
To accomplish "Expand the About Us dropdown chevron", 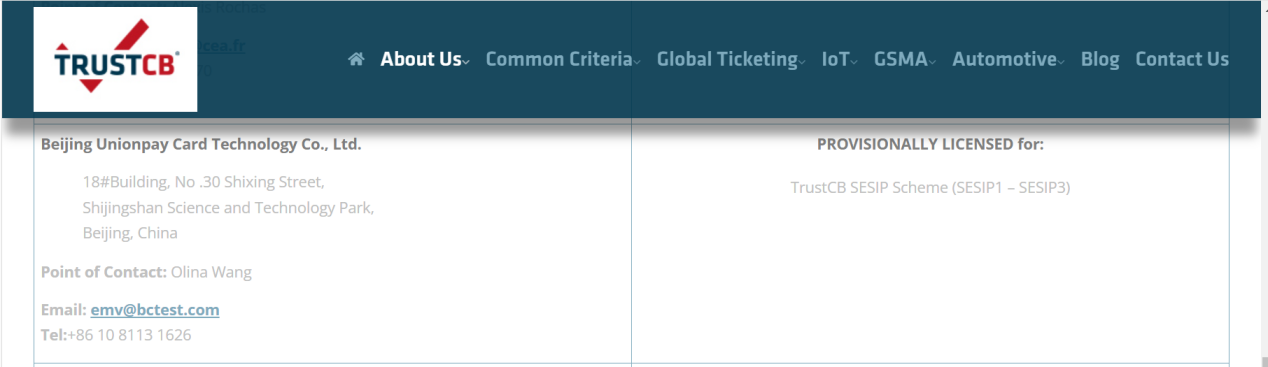I will pos(466,62).
